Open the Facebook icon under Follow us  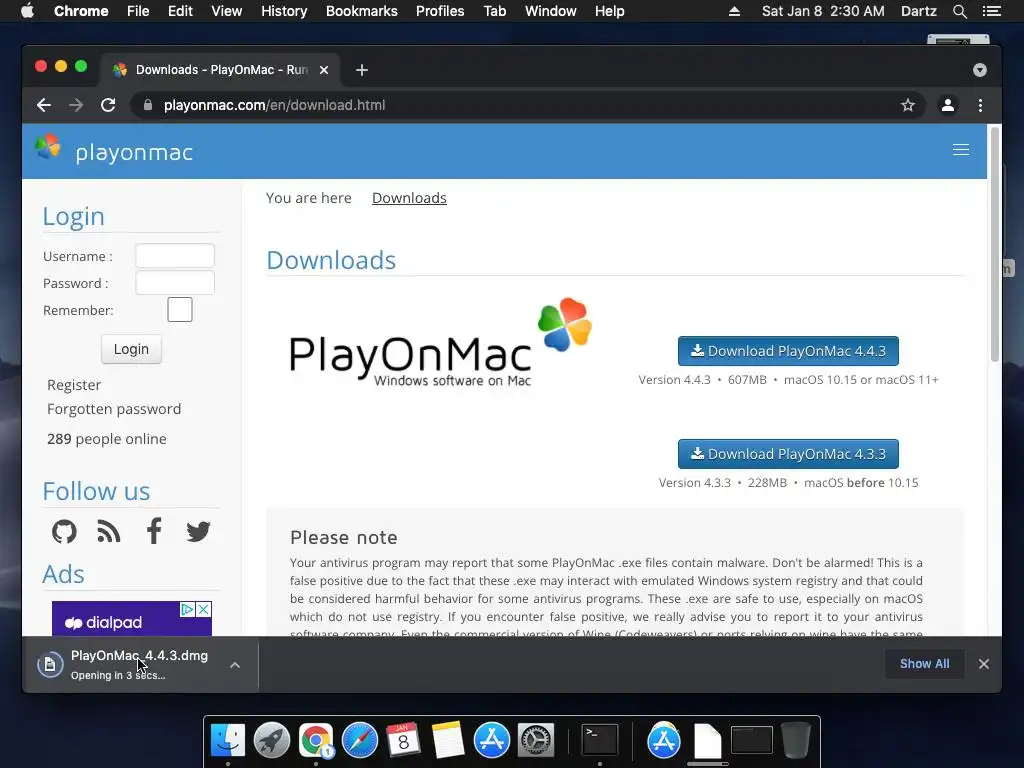[x=153, y=531]
